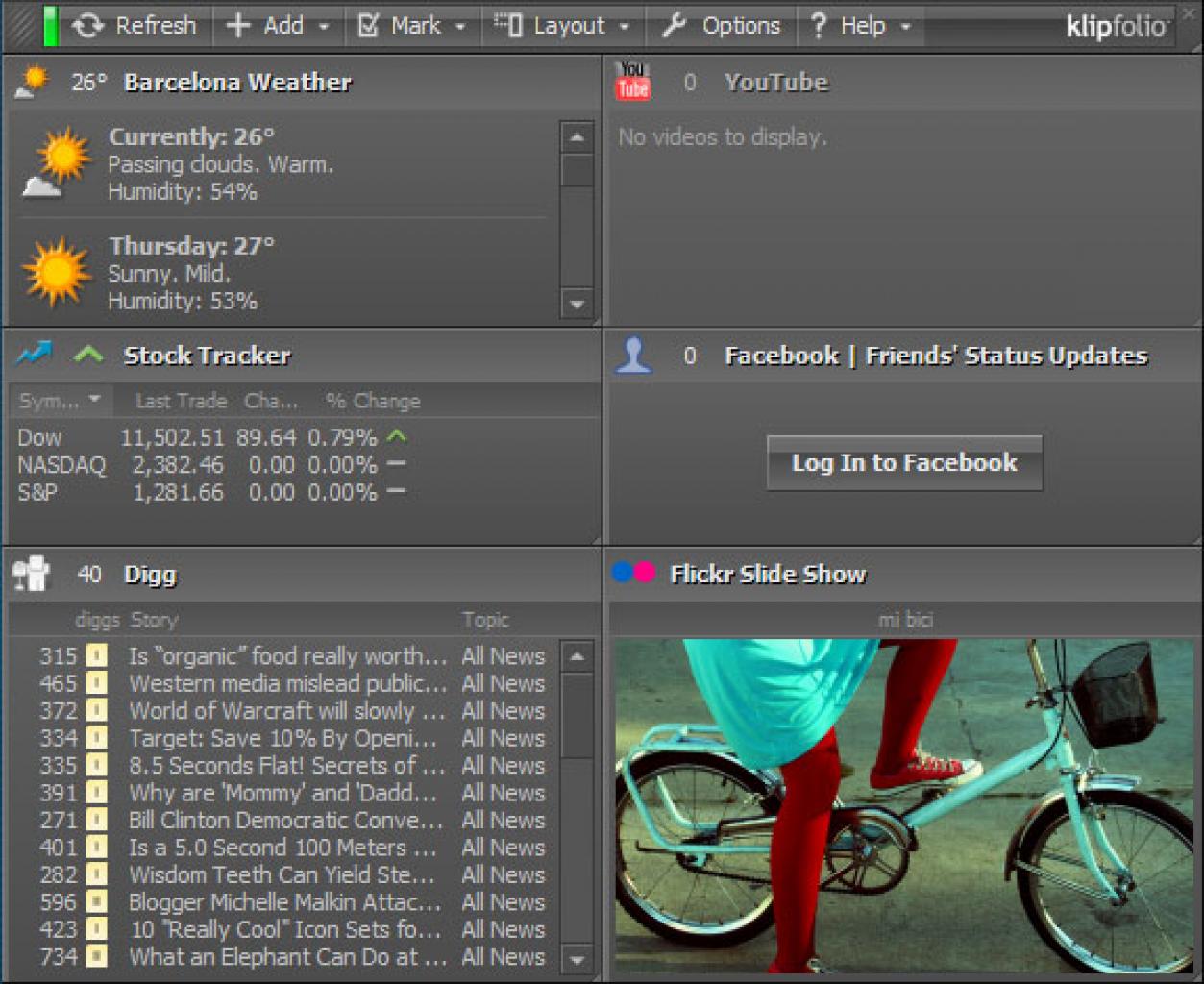Click the YouTube logo icon

coord(632,81)
